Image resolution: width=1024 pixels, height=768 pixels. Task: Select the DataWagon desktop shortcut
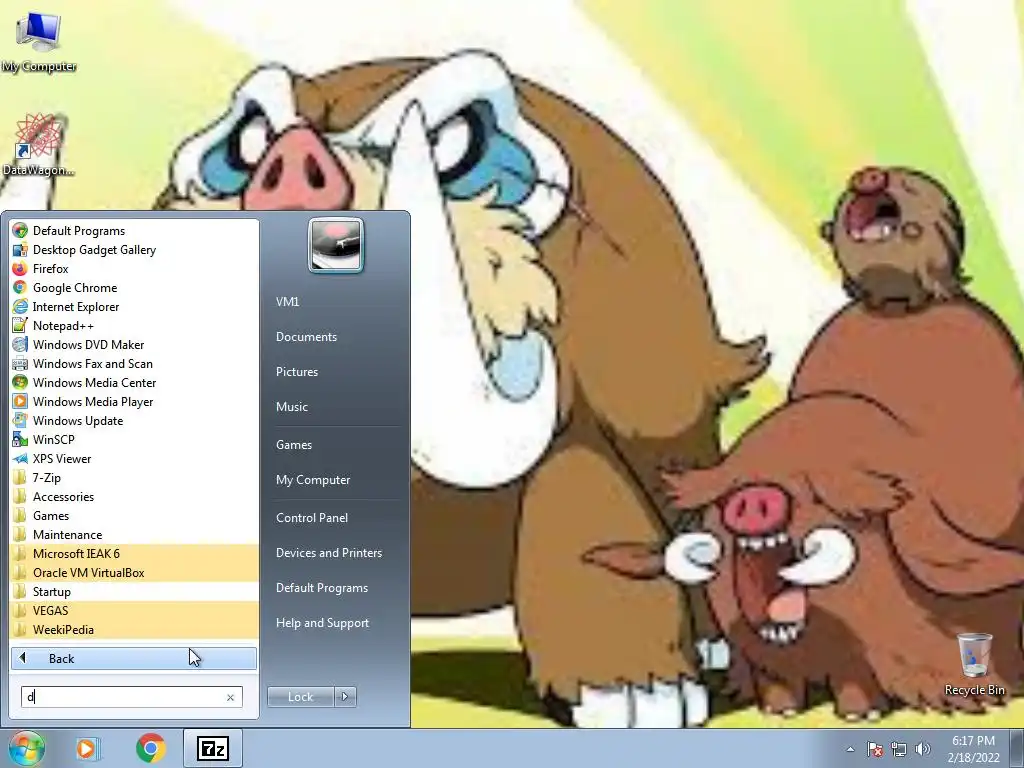click(x=39, y=145)
